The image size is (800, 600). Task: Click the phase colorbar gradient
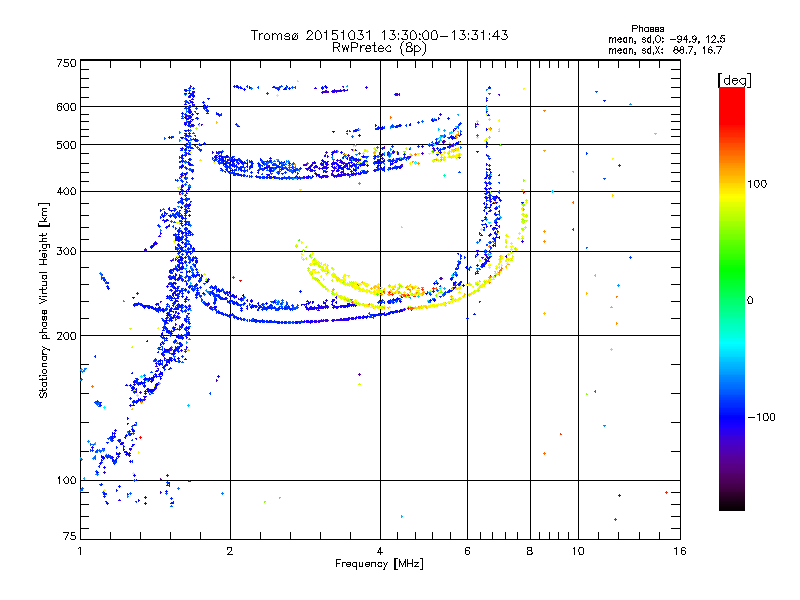point(732,299)
